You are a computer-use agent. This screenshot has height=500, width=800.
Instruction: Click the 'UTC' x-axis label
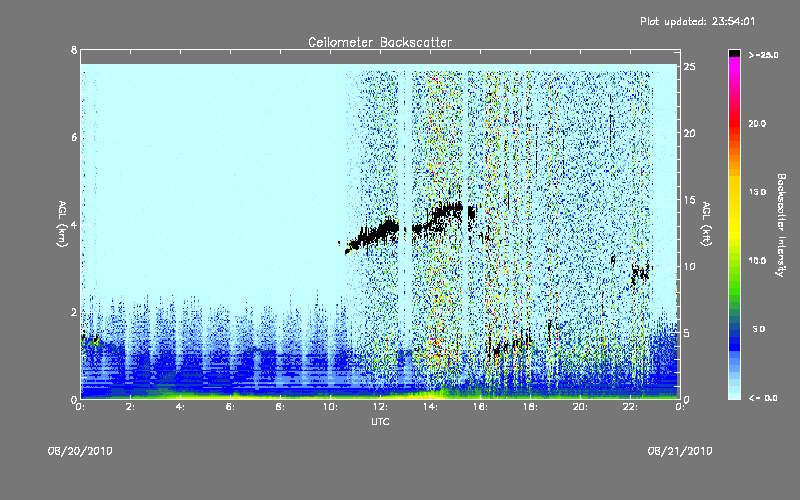[x=380, y=421]
